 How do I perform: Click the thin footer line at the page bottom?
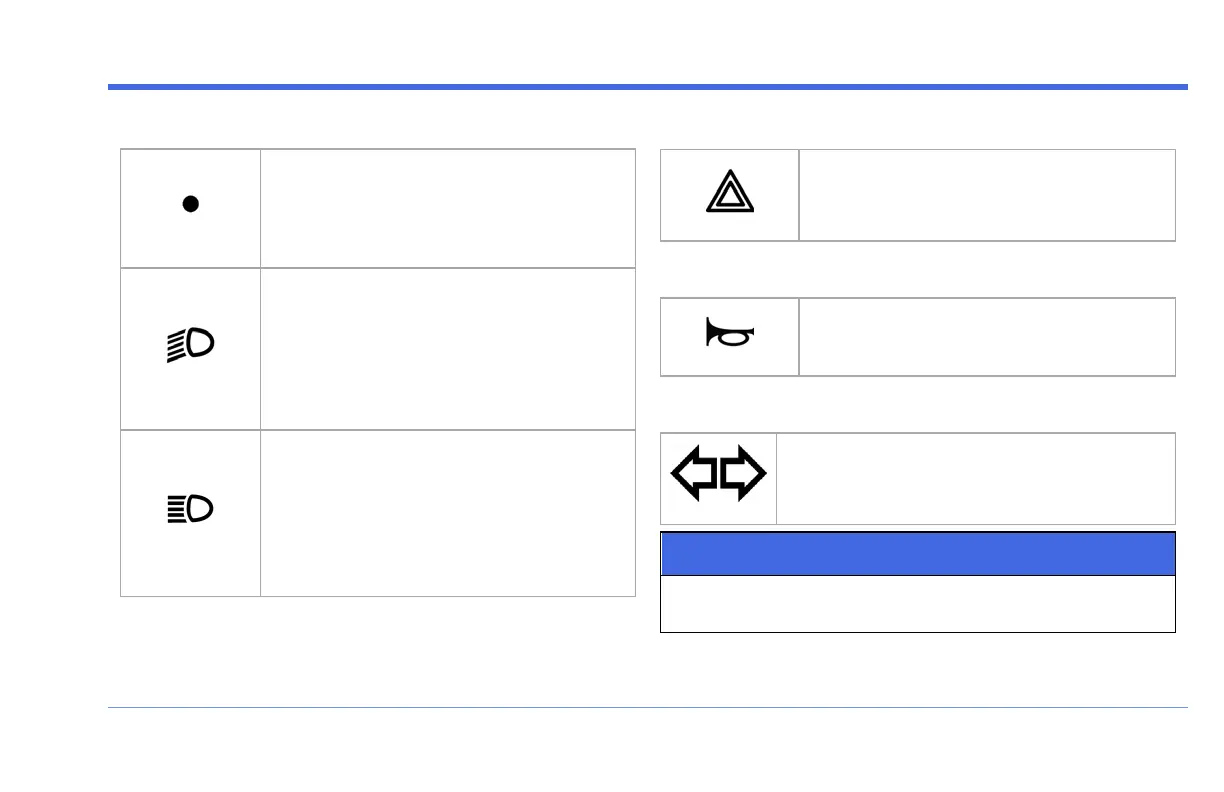[647, 708]
